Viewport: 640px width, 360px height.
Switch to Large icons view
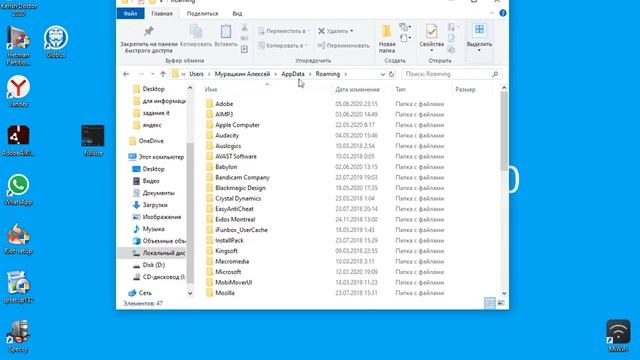[501, 303]
